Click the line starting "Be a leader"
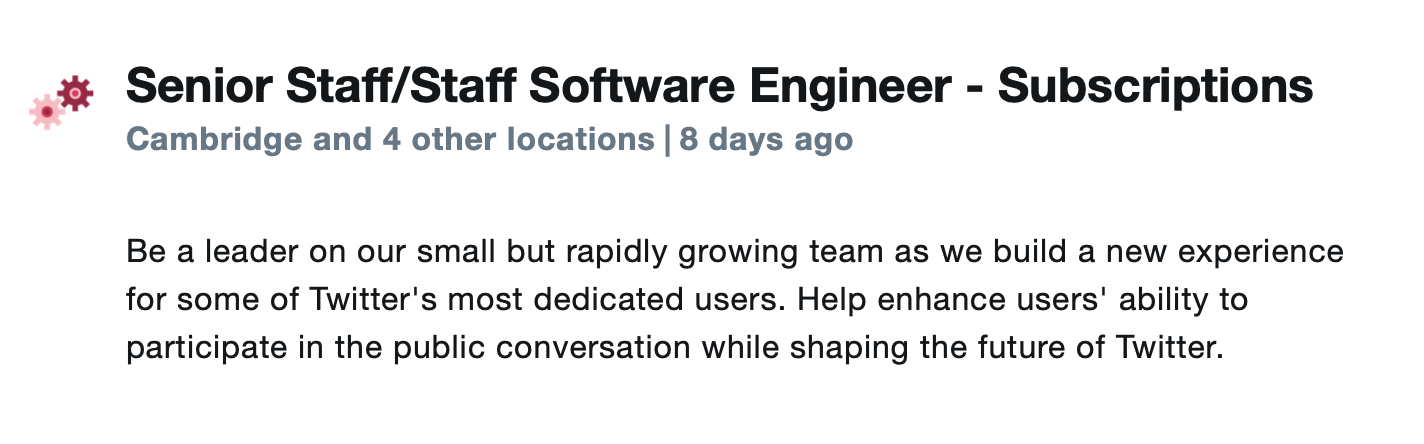1424x444 pixels. [x=735, y=251]
